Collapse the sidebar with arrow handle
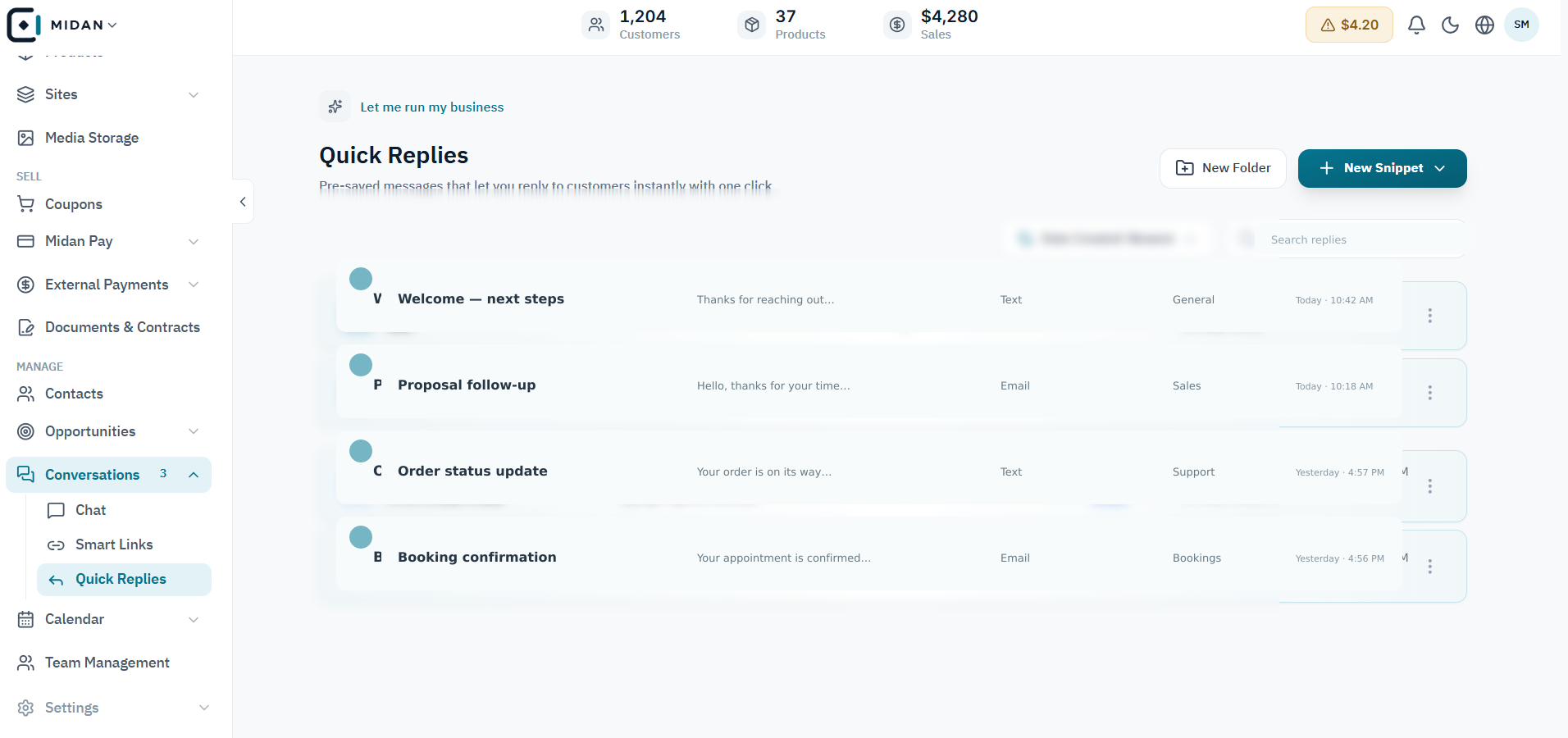This screenshot has height=738, width=1568. coord(243,202)
